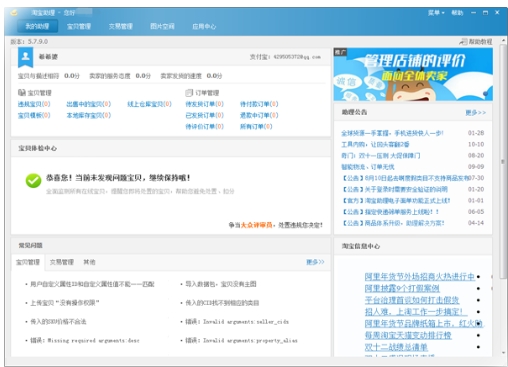
Task: Open the 退款中订单(0) link
Action: coord(259,115)
